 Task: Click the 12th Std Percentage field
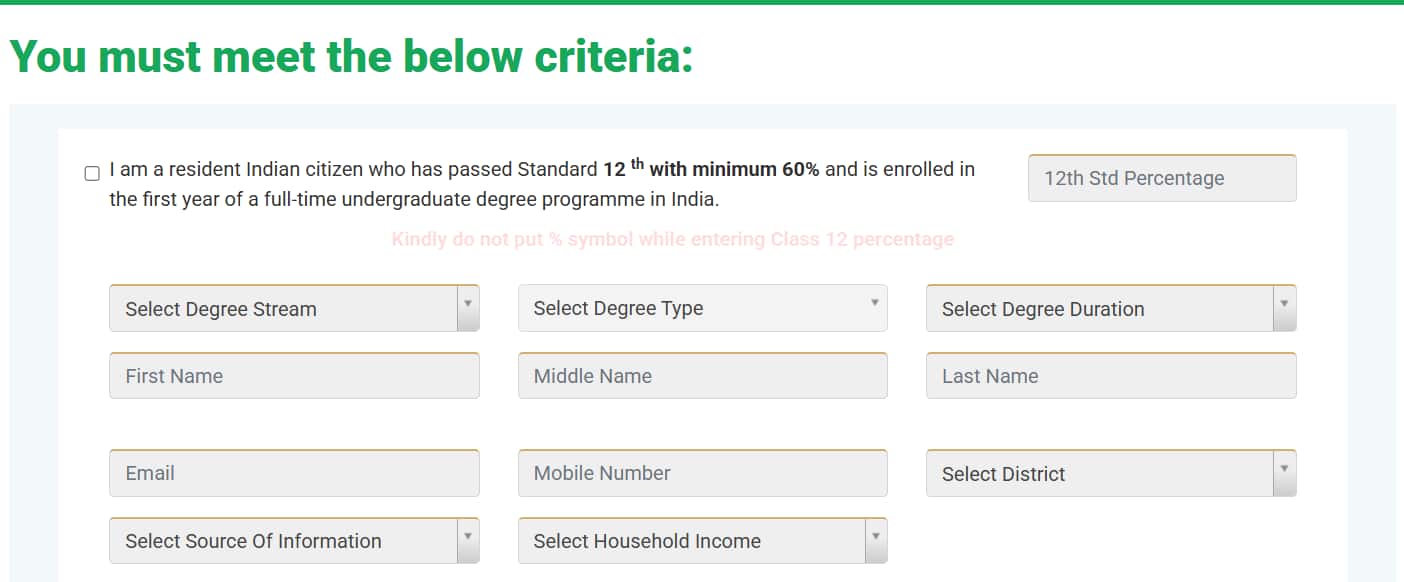(x=1162, y=178)
